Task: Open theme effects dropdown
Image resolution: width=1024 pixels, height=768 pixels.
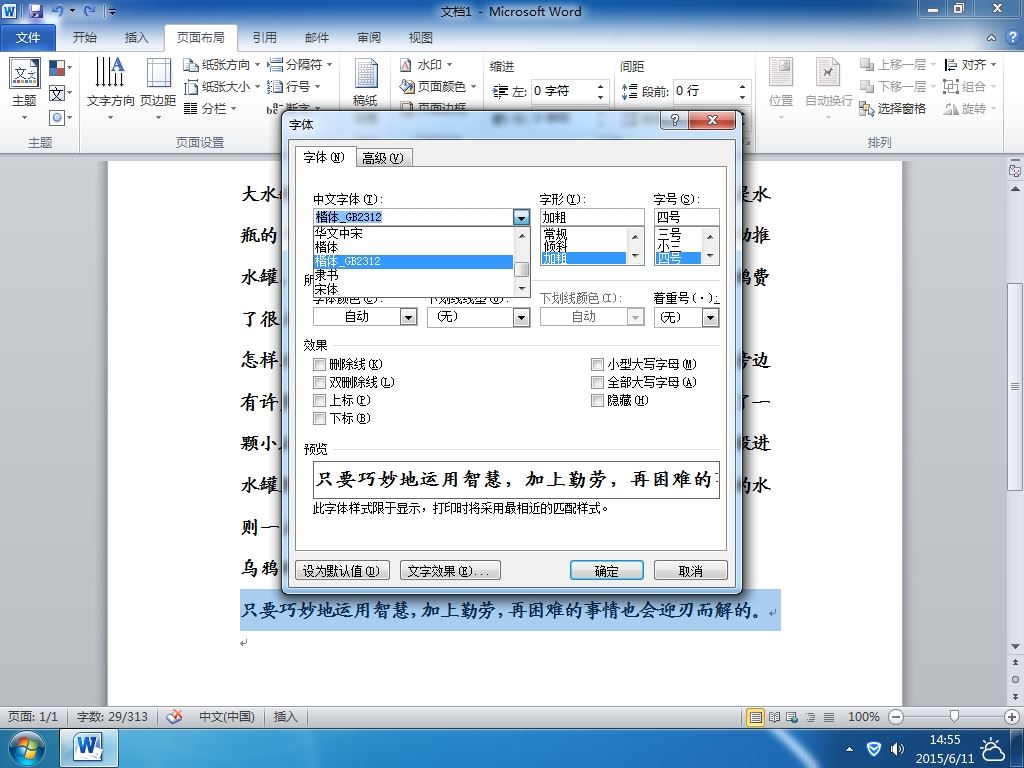Action: coord(60,118)
